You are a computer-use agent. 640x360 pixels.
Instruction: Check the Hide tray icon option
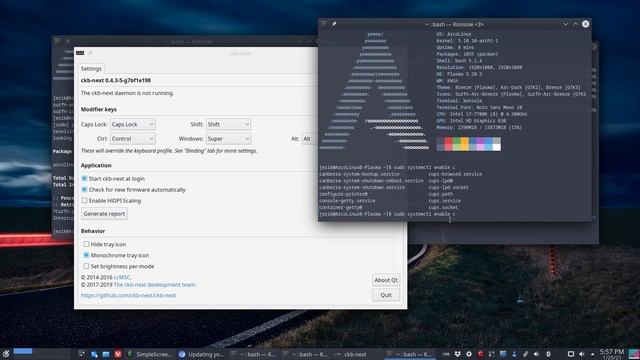pos(86,244)
